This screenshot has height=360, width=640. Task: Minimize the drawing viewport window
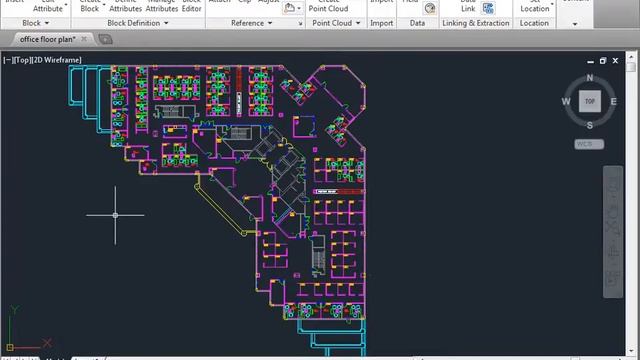(x=590, y=61)
